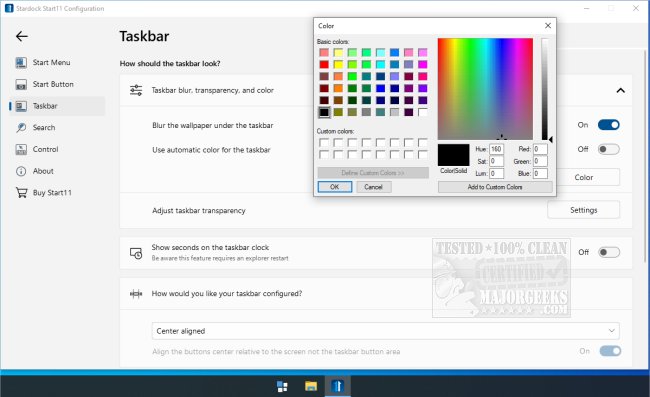Select About in sidebar
The image size is (650, 397).
[x=43, y=171]
